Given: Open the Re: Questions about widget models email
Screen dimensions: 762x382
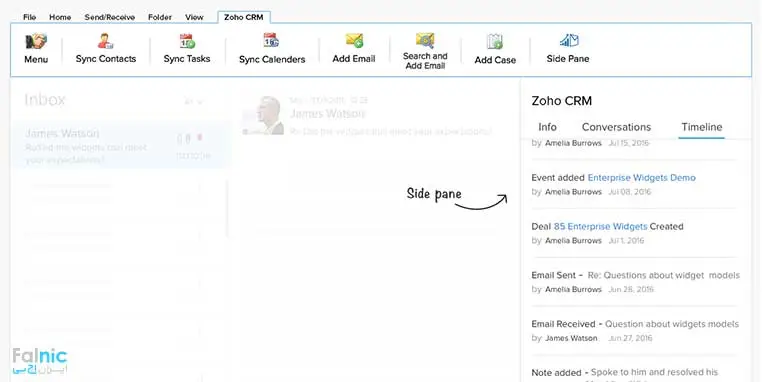Looking at the screenshot, I should tap(664, 275).
